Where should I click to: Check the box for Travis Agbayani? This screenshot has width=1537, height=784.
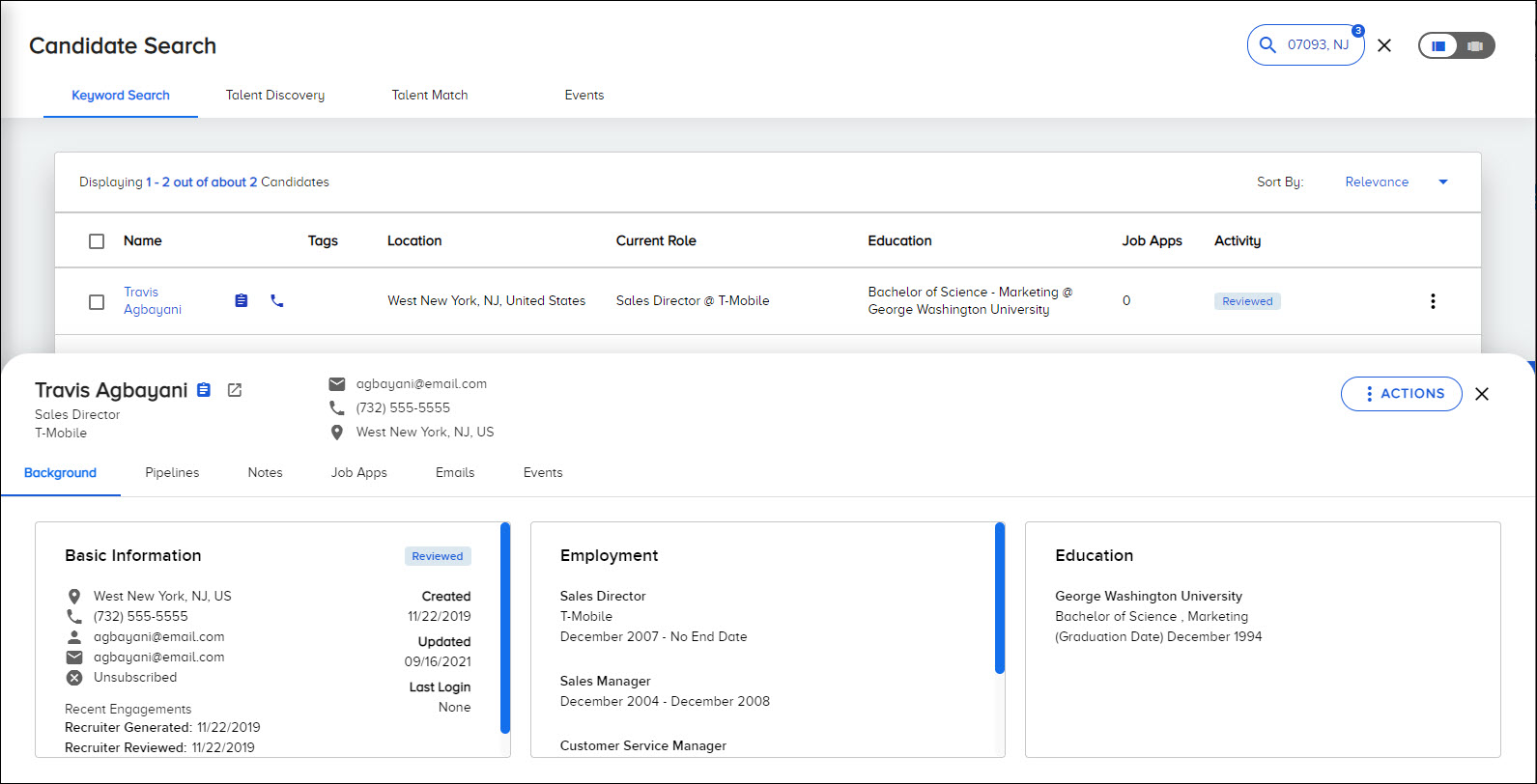97,301
